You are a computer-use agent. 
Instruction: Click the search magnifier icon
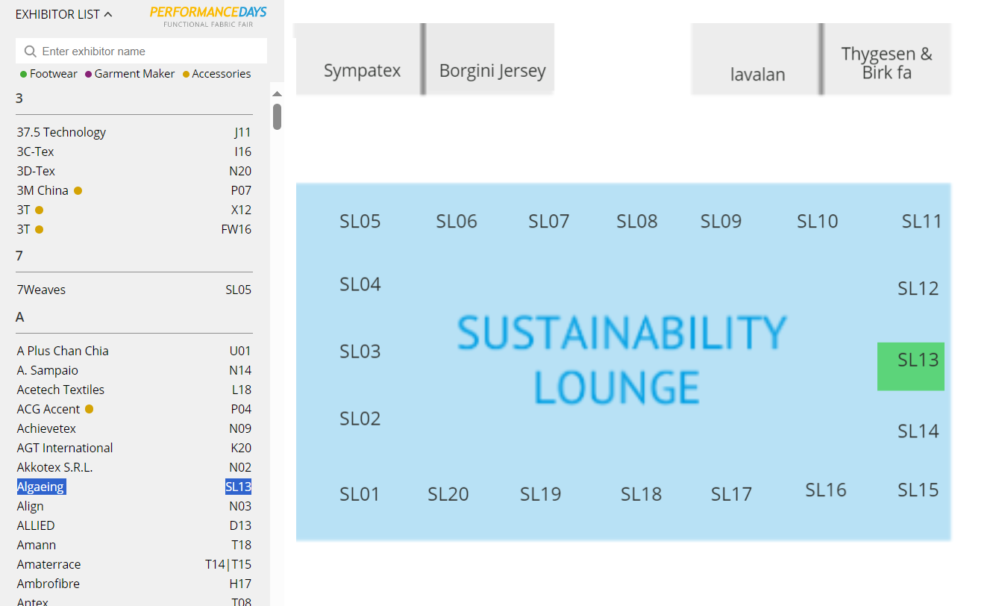tap(30, 51)
